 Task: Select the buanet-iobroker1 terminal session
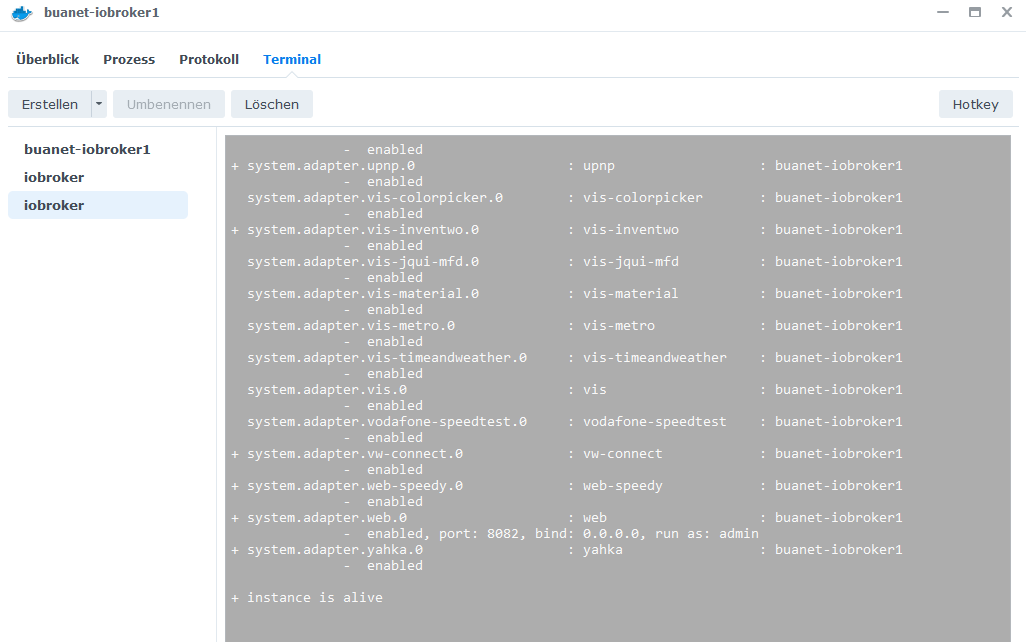pyautogui.click(x=87, y=149)
